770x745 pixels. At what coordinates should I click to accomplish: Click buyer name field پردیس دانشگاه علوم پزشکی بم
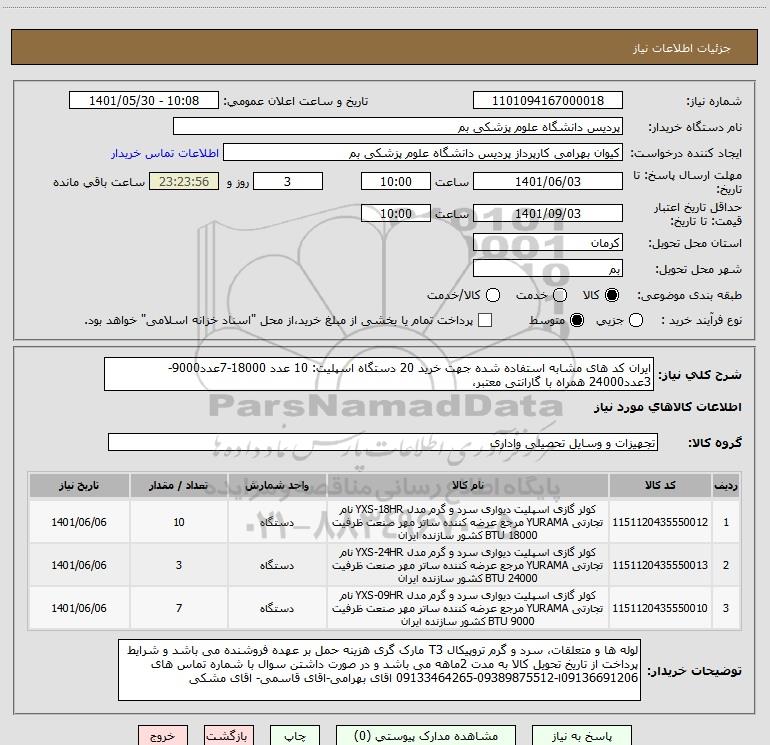point(398,127)
